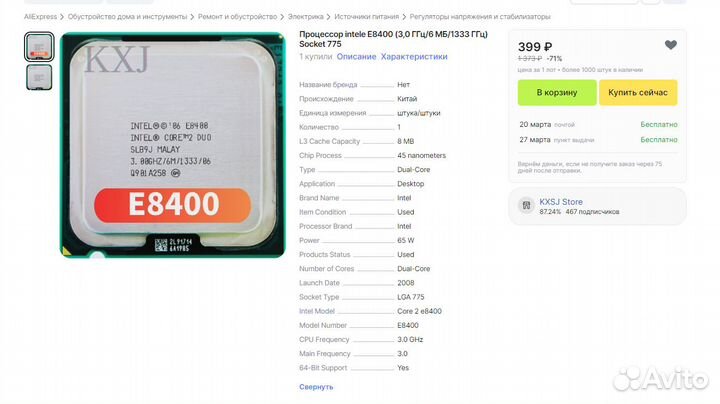The height and width of the screenshot is (404, 720).
Task: Open Обустройство дома и инструменты breadcrumb
Action: click(x=128, y=17)
